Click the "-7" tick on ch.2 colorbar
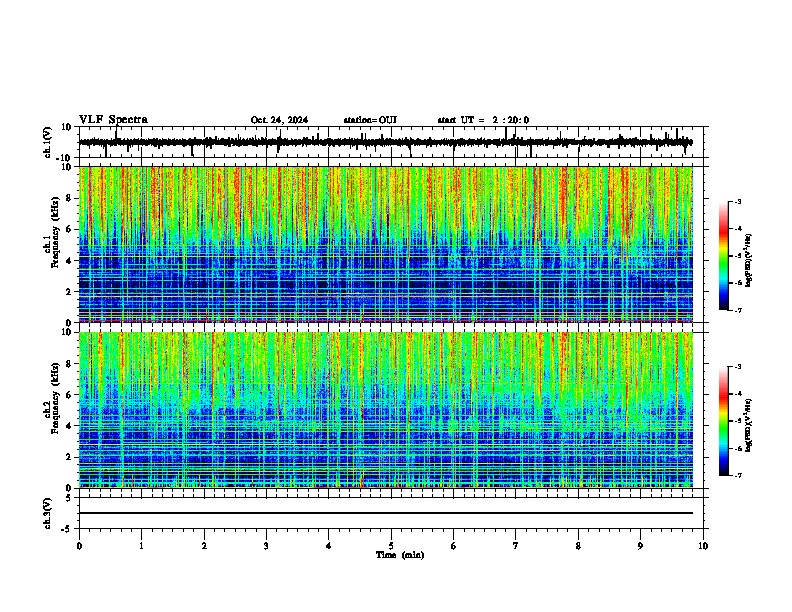 click(738, 476)
